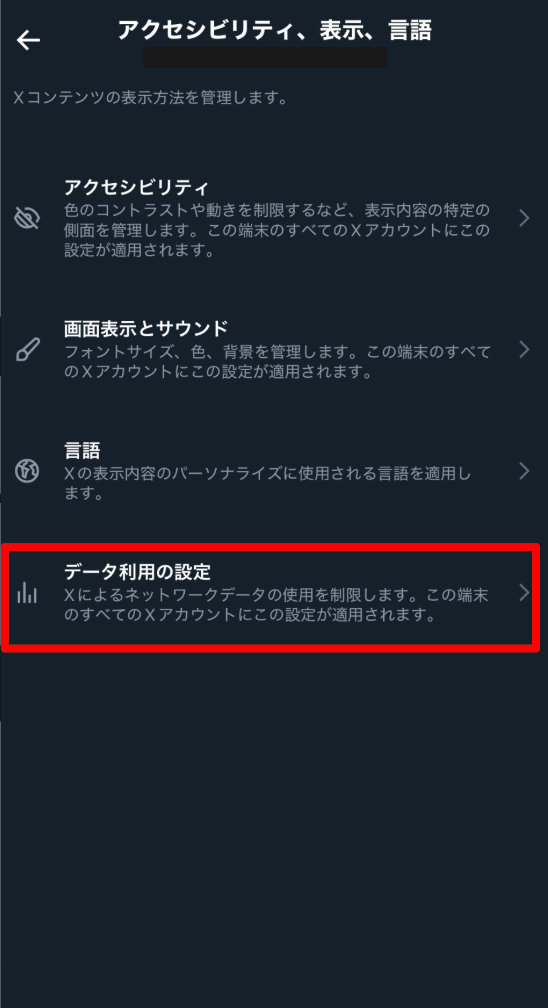548x1008 pixels.
Task: Click the Xコンテンツの表示方法を管理します text
Action: 150,98
